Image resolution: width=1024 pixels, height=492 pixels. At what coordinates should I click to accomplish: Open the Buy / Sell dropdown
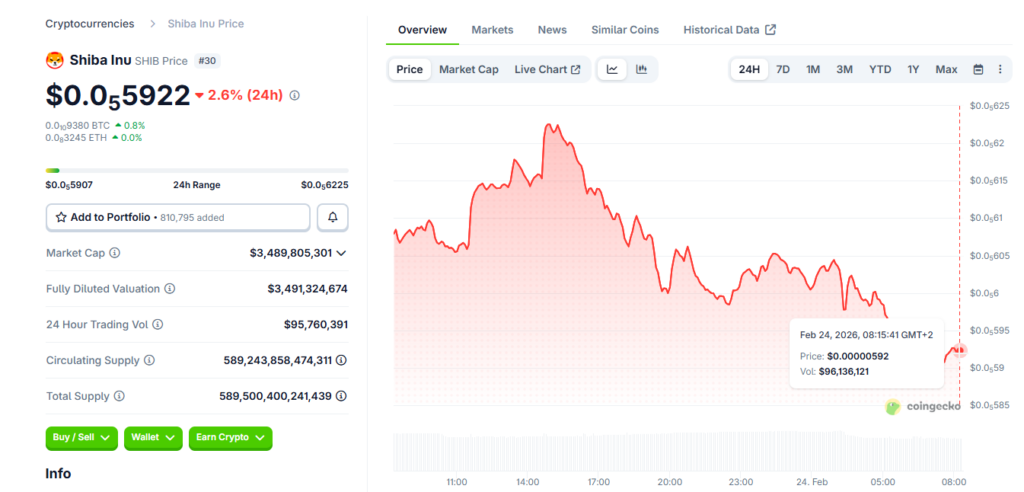click(81, 438)
